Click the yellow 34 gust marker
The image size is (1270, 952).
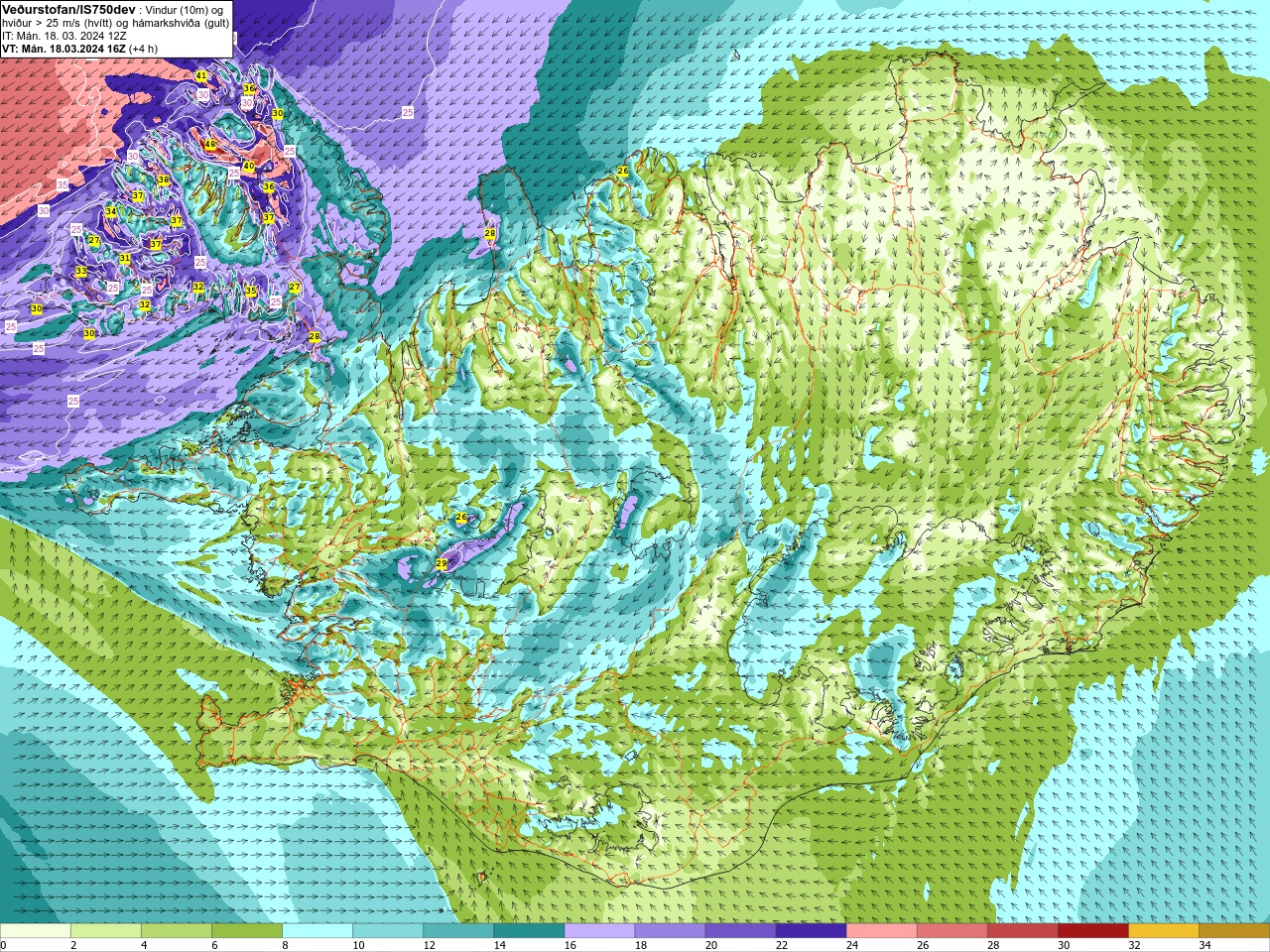tap(111, 211)
